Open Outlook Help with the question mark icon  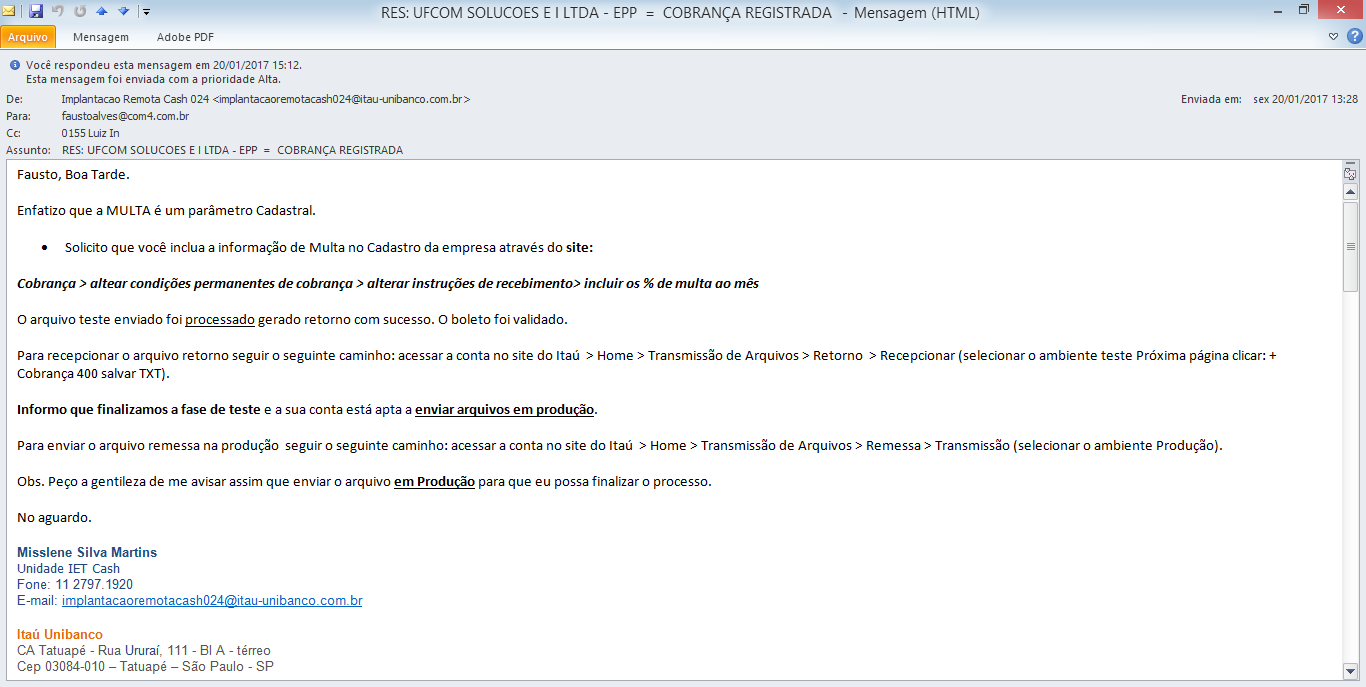[1353, 37]
